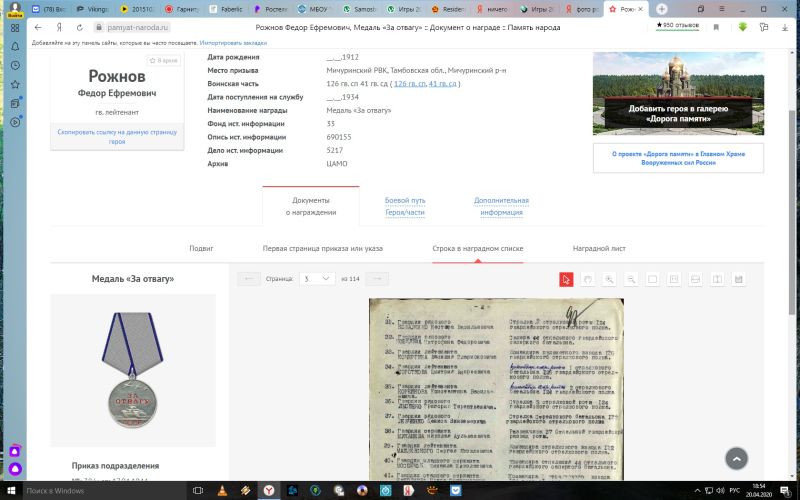The image size is (800, 500).
Task: Copy link to this hero page
Action: (x=117, y=137)
